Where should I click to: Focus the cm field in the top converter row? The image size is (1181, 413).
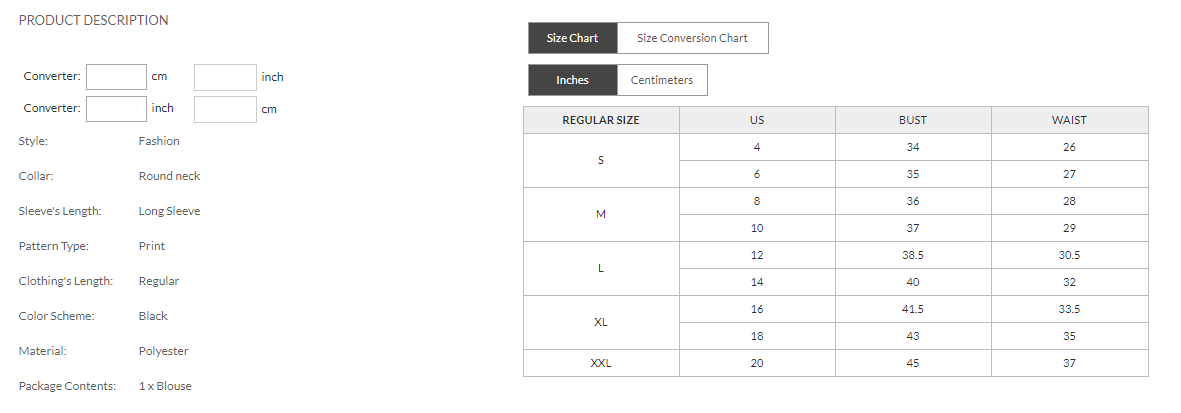click(117, 77)
